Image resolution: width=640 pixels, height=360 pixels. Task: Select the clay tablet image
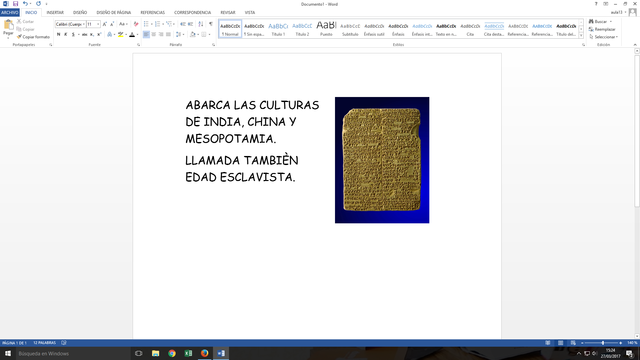tap(382, 160)
